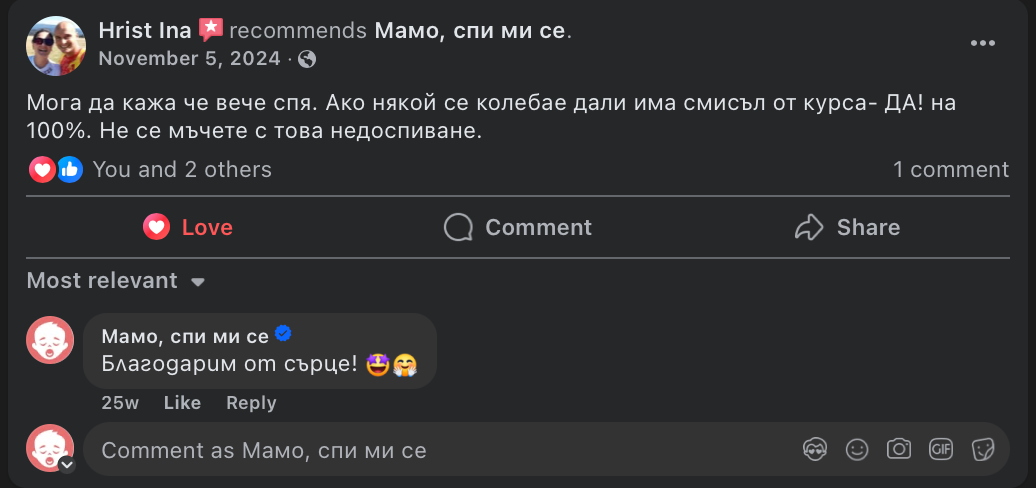The image size is (1036, 488).
Task: Click the avatar sticker icon in comment box
Action: (815, 449)
